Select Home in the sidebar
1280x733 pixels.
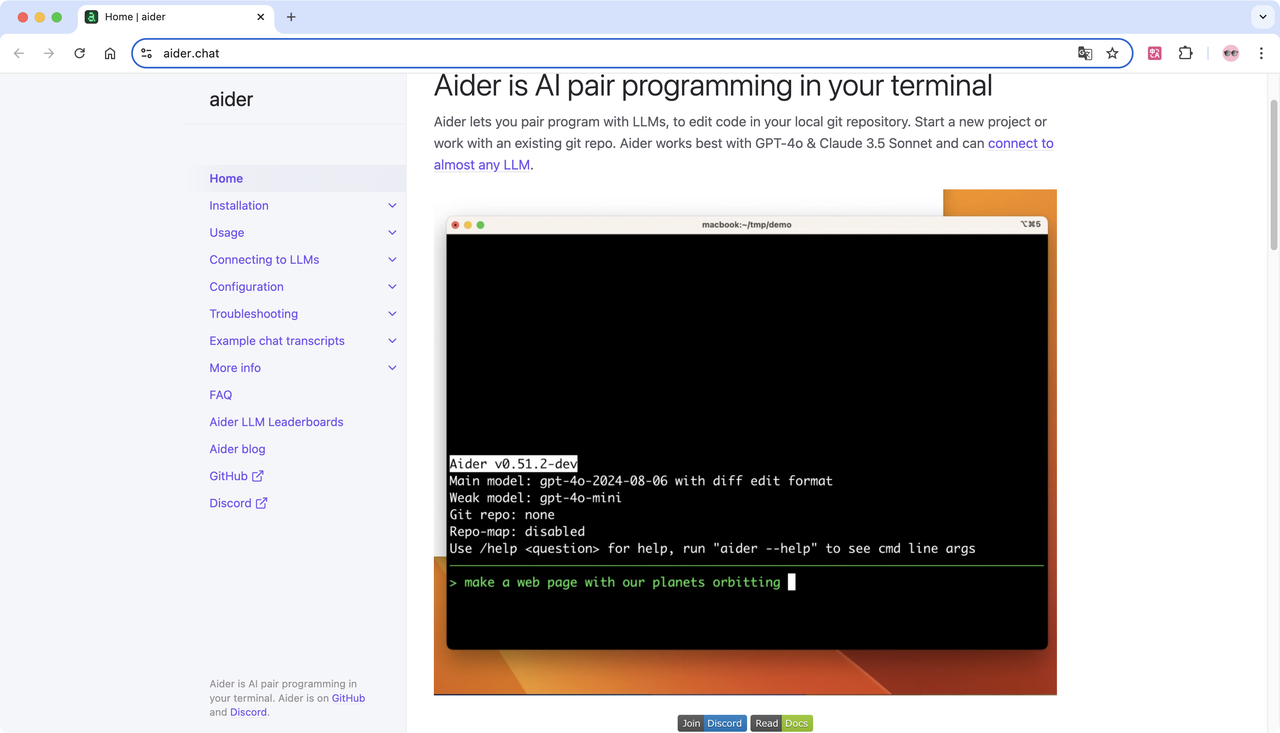point(226,178)
